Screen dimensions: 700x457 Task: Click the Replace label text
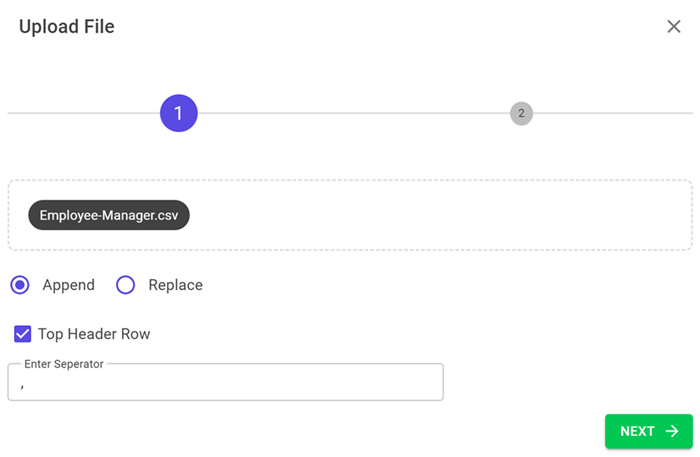pyautogui.click(x=175, y=285)
